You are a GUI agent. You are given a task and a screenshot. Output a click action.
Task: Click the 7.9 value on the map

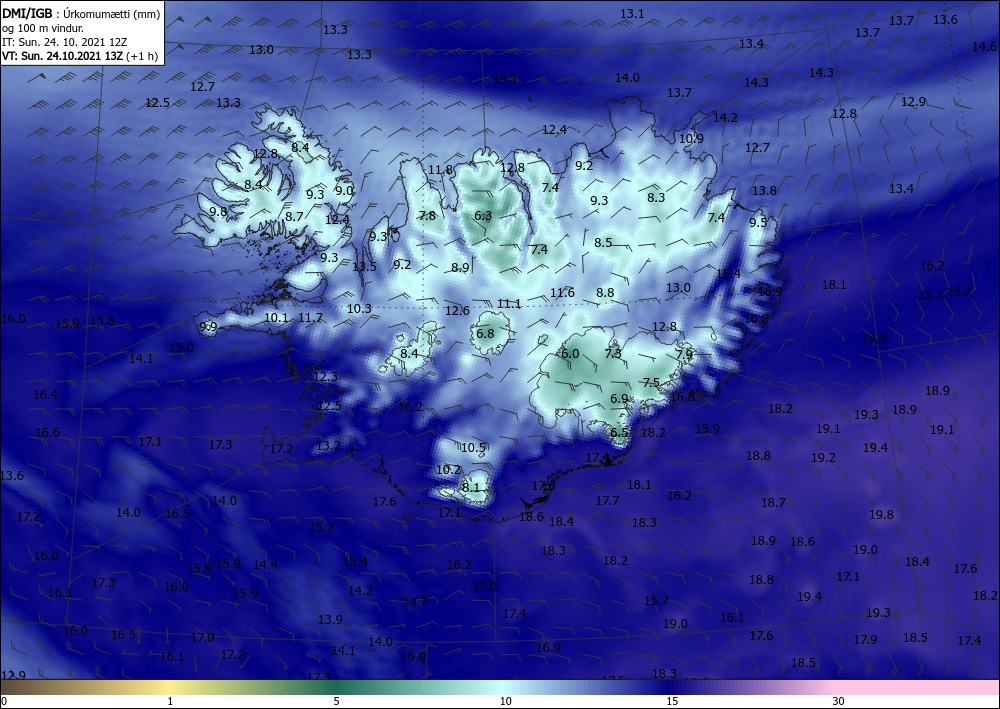coord(684,354)
